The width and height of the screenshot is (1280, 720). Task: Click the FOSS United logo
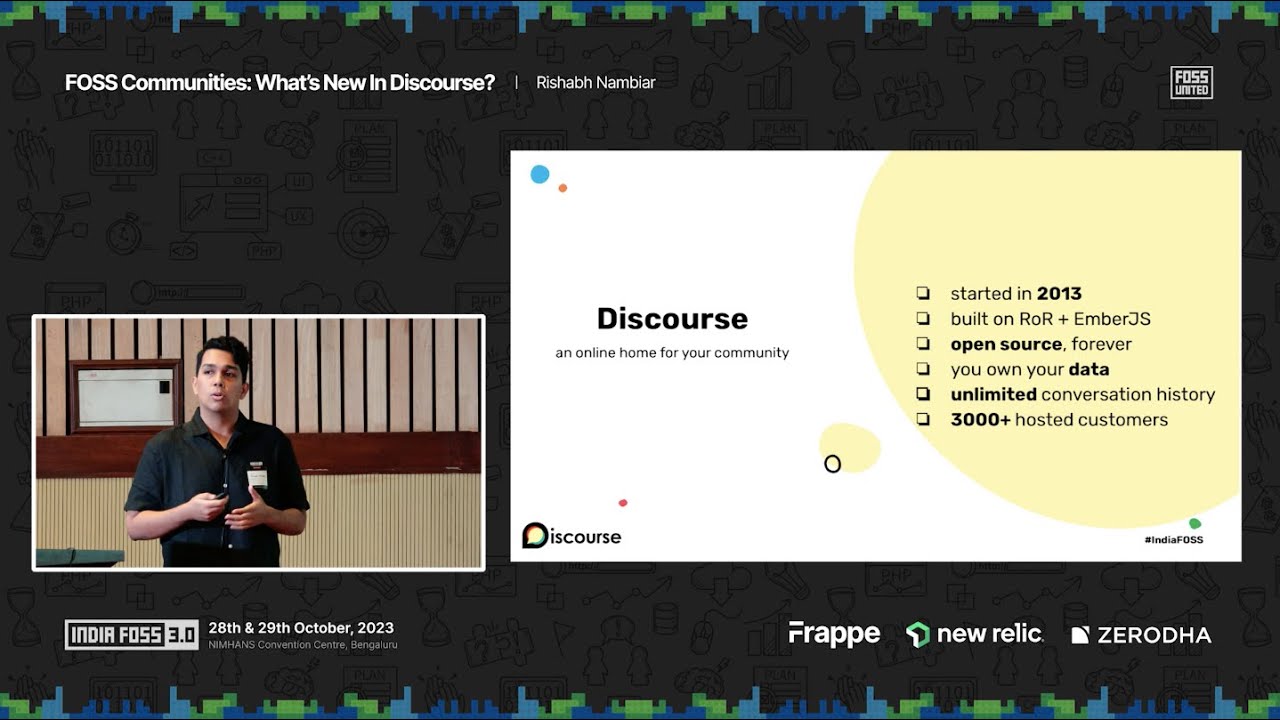tap(1191, 83)
